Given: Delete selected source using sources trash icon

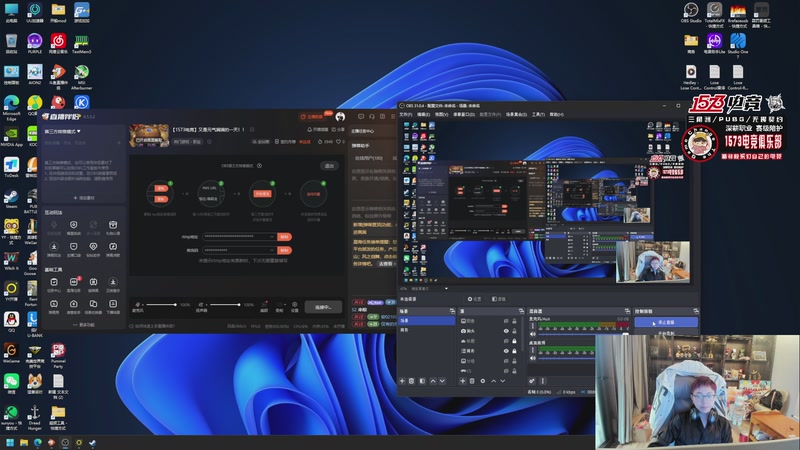Looking at the screenshot, I should point(472,381).
